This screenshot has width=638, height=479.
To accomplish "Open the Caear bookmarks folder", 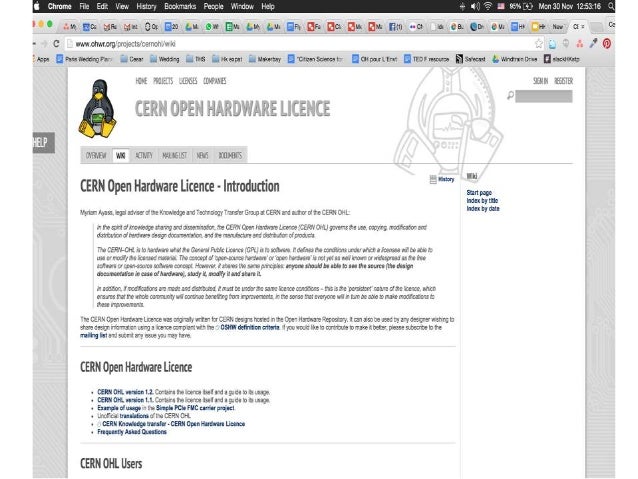I will click(132, 59).
